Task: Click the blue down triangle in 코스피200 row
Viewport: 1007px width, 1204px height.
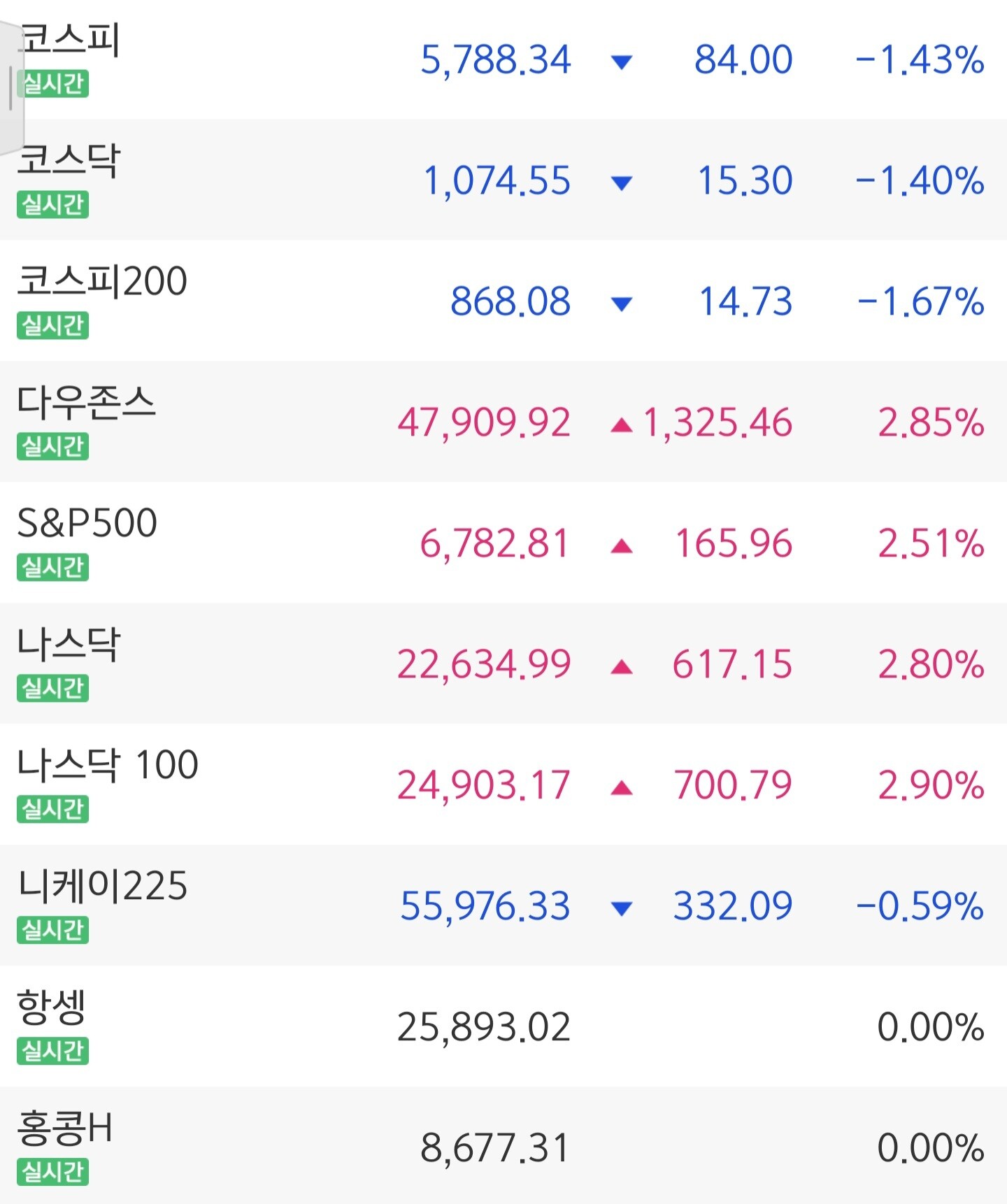Action: 621,304
